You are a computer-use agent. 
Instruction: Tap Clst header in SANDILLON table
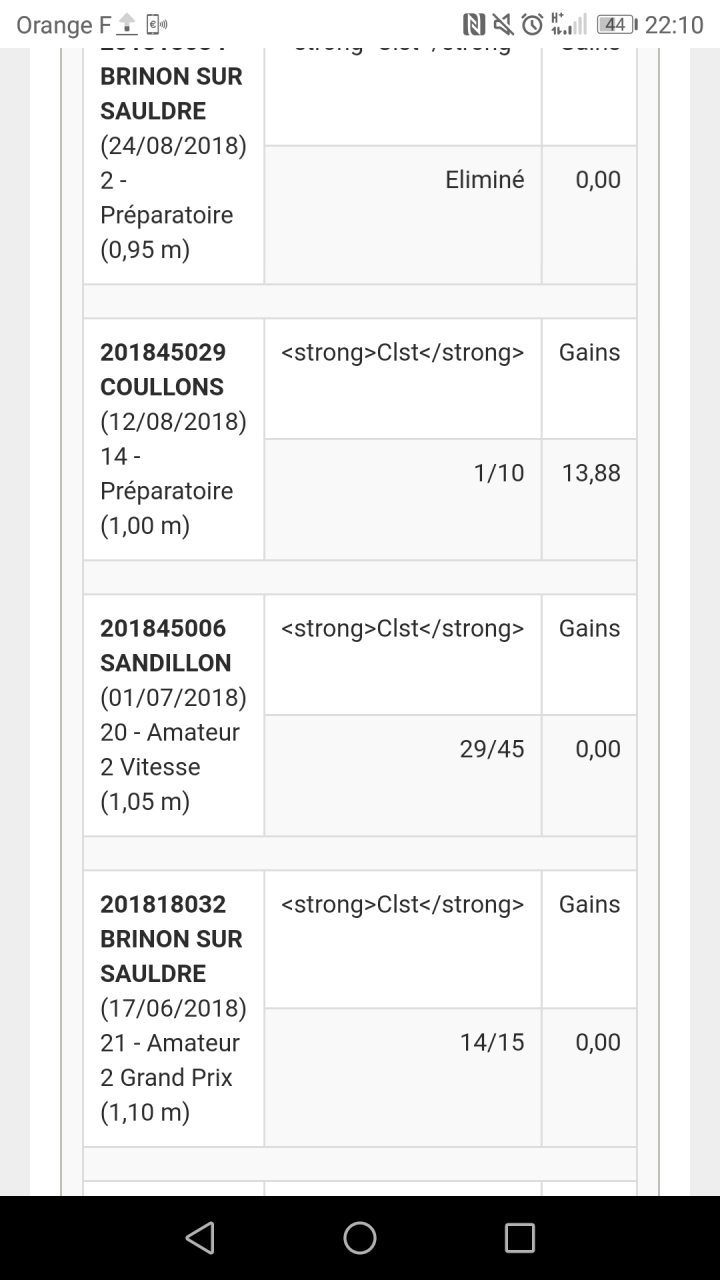point(402,629)
